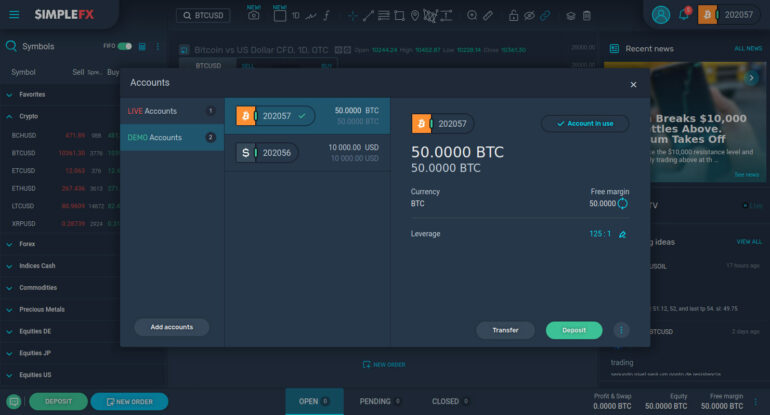Screen dimensions: 770x415
Task: Select the text annotation tool
Action: 446,16
